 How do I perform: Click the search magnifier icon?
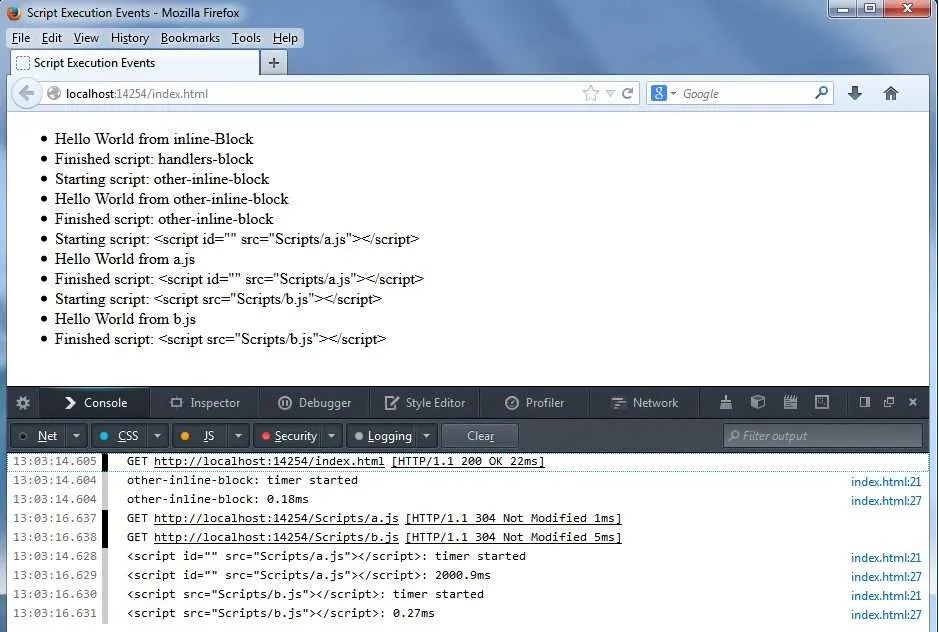pyautogui.click(x=821, y=93)
